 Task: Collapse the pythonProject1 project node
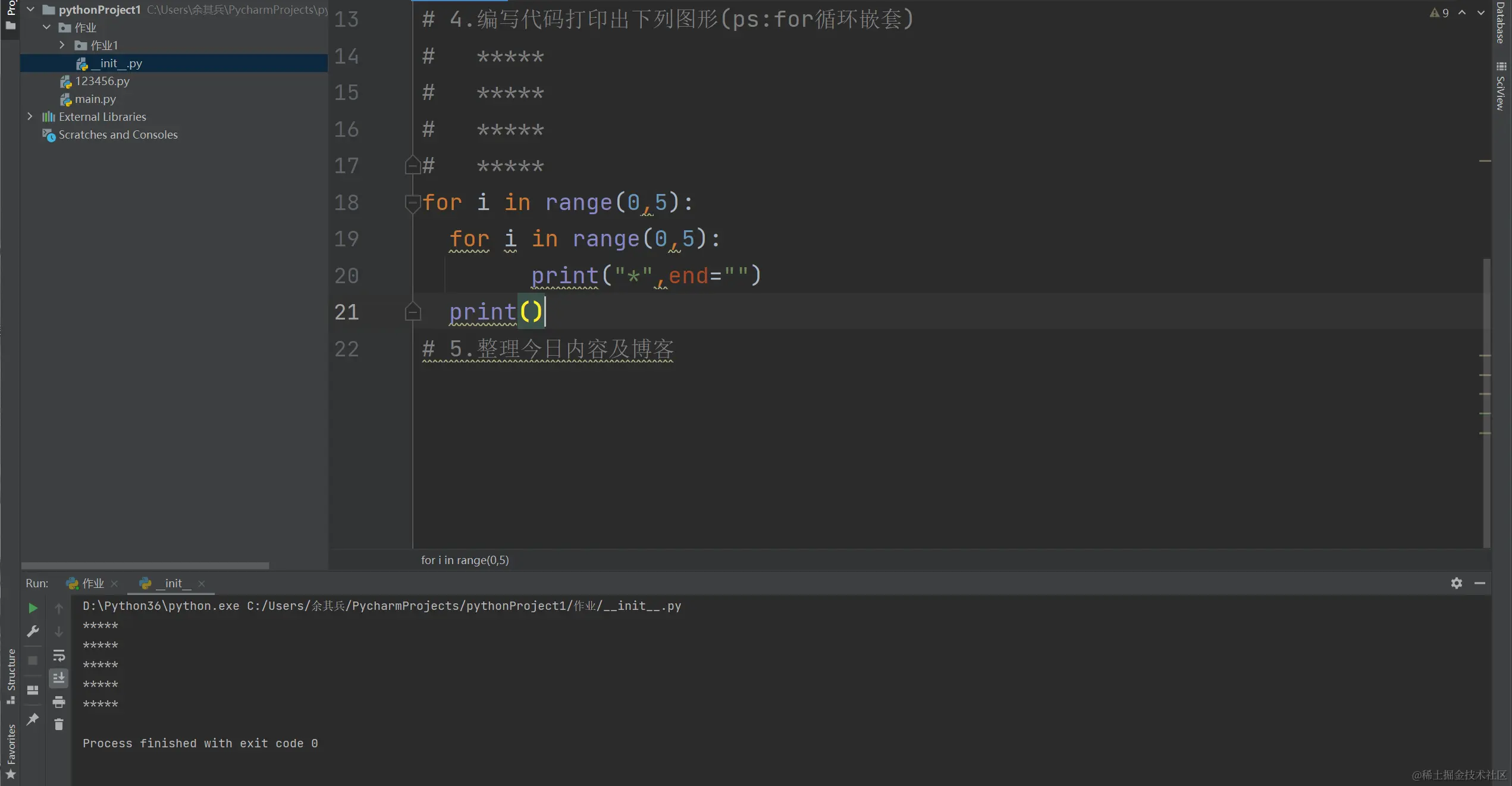tap(31, 10)
